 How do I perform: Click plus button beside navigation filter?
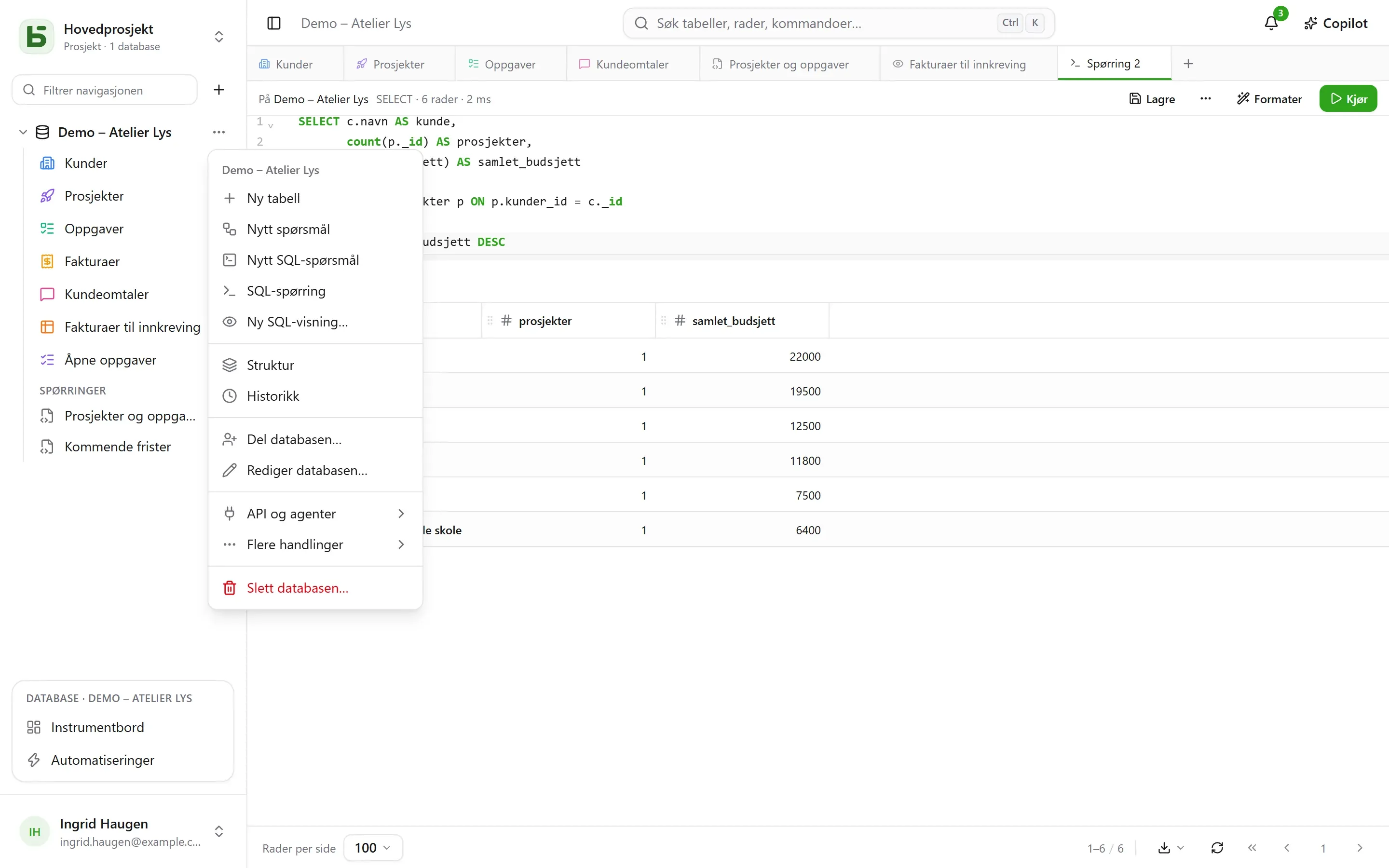pos(218,90)
